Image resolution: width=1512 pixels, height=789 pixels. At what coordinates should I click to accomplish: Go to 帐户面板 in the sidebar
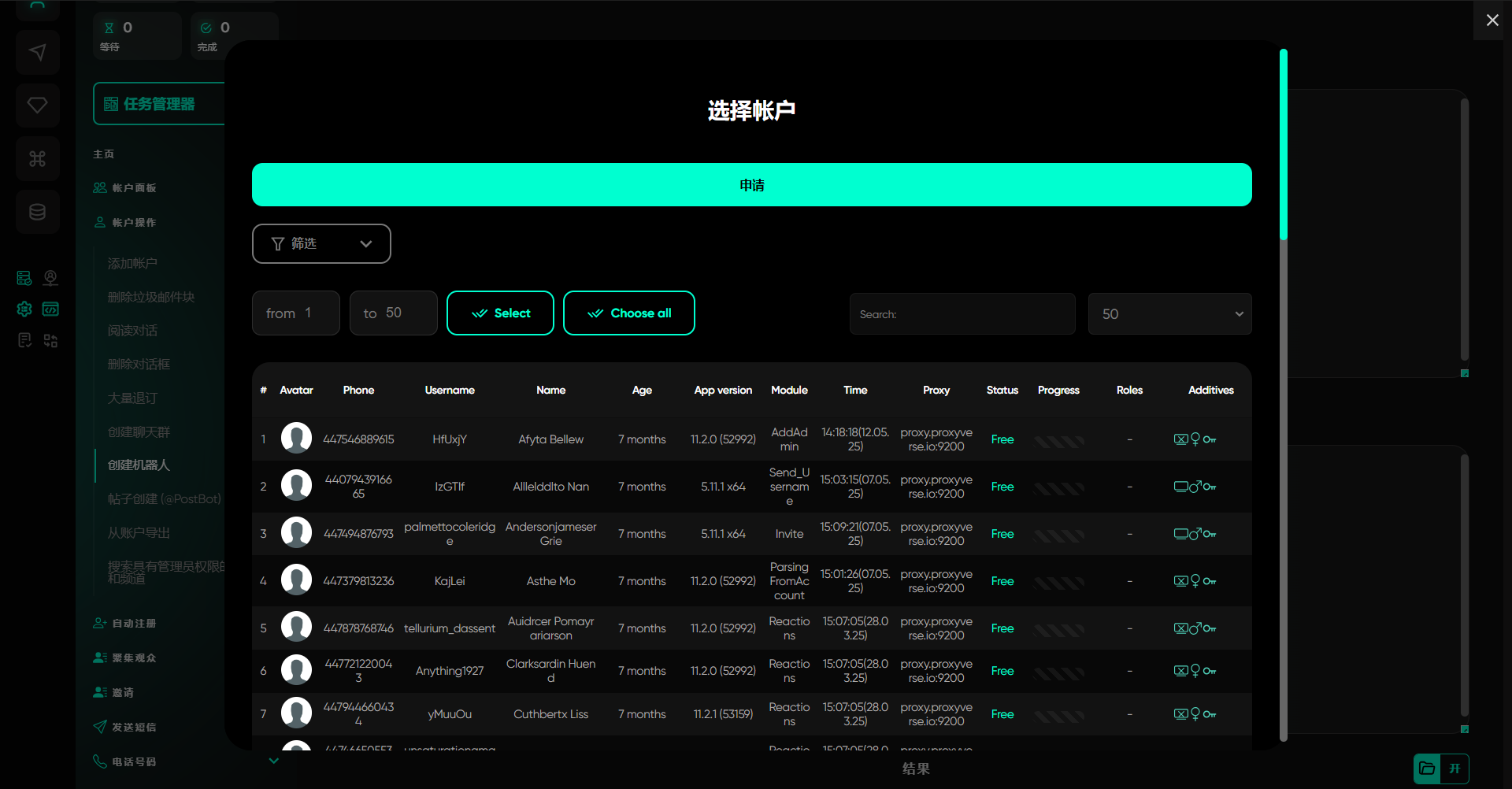[x=134, y=188]
